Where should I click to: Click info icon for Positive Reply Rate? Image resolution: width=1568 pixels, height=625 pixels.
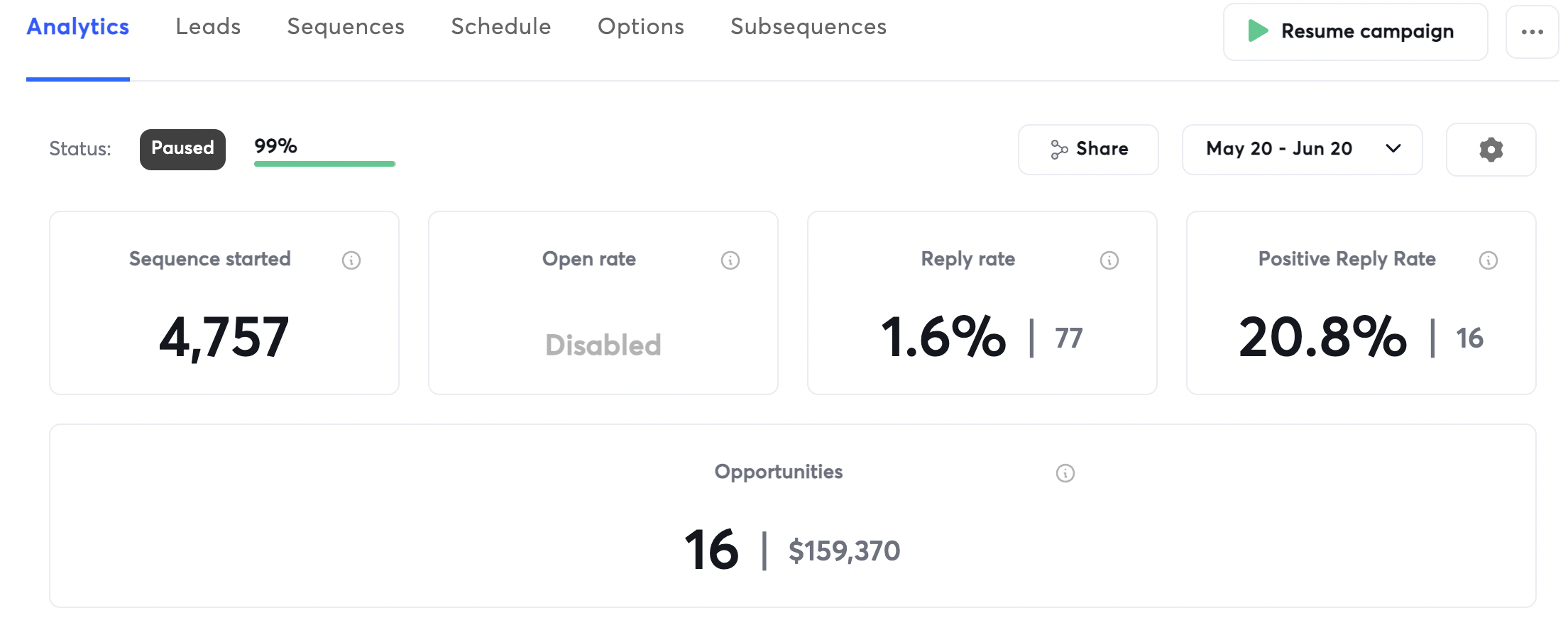(x=1488, y=260)
